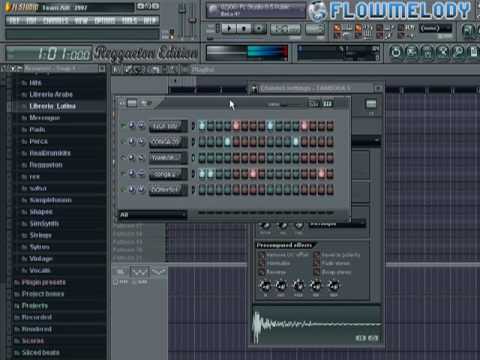Open the CHANNELS menu
Image resolution: width=480 pixels, height=360 pixels.
pyautogui.click(x=55, y=21)
